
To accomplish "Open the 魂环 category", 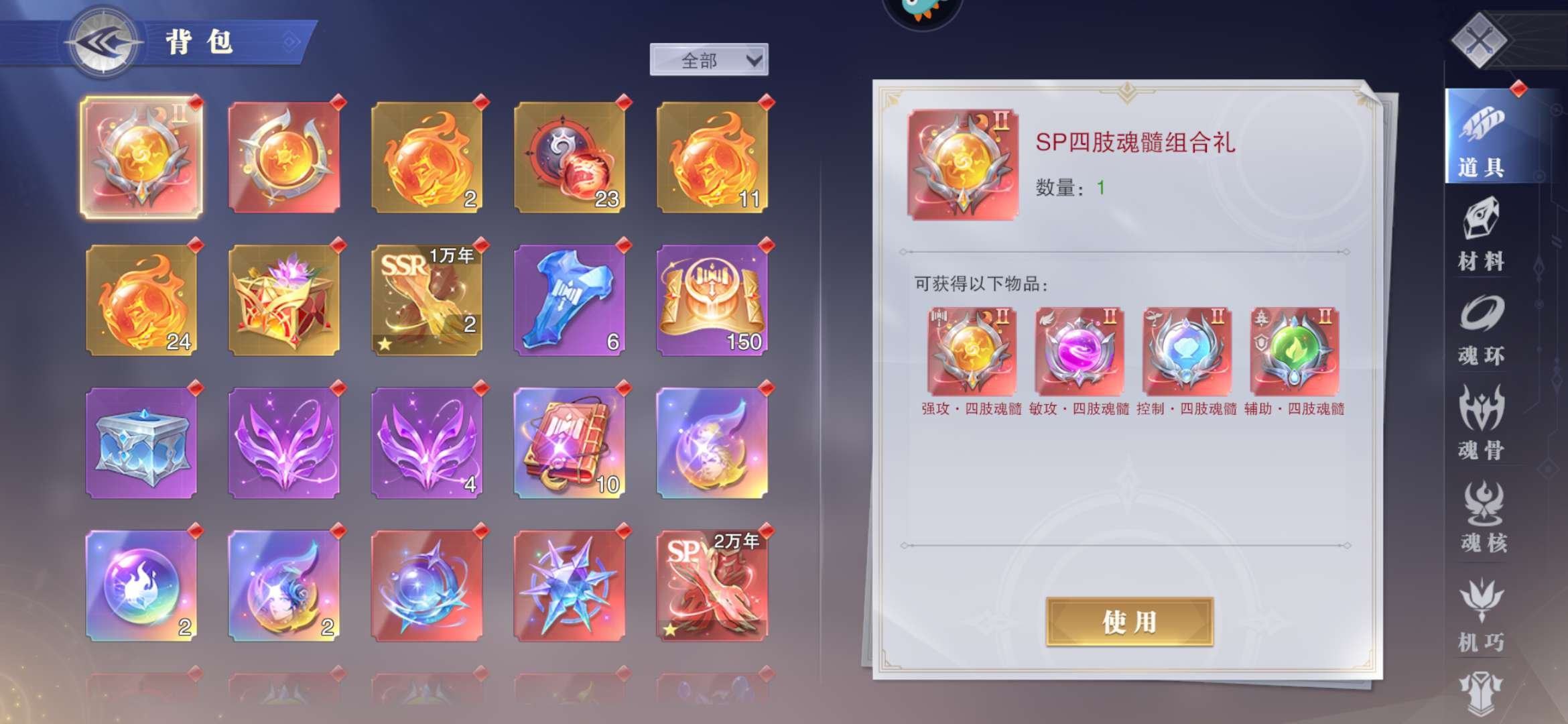I will click(x=1482, y=330).
